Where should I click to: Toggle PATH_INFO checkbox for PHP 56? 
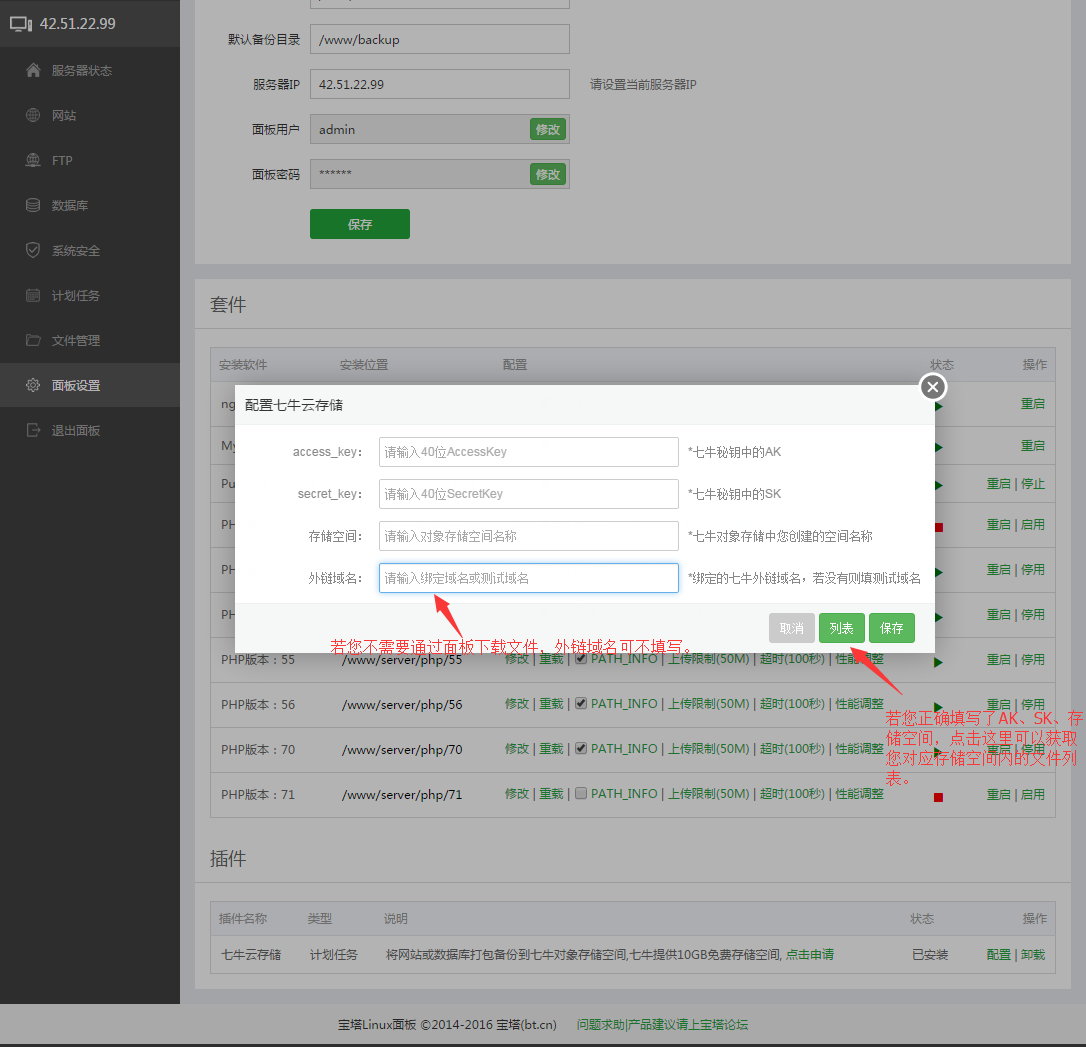(x=581, y=704)
